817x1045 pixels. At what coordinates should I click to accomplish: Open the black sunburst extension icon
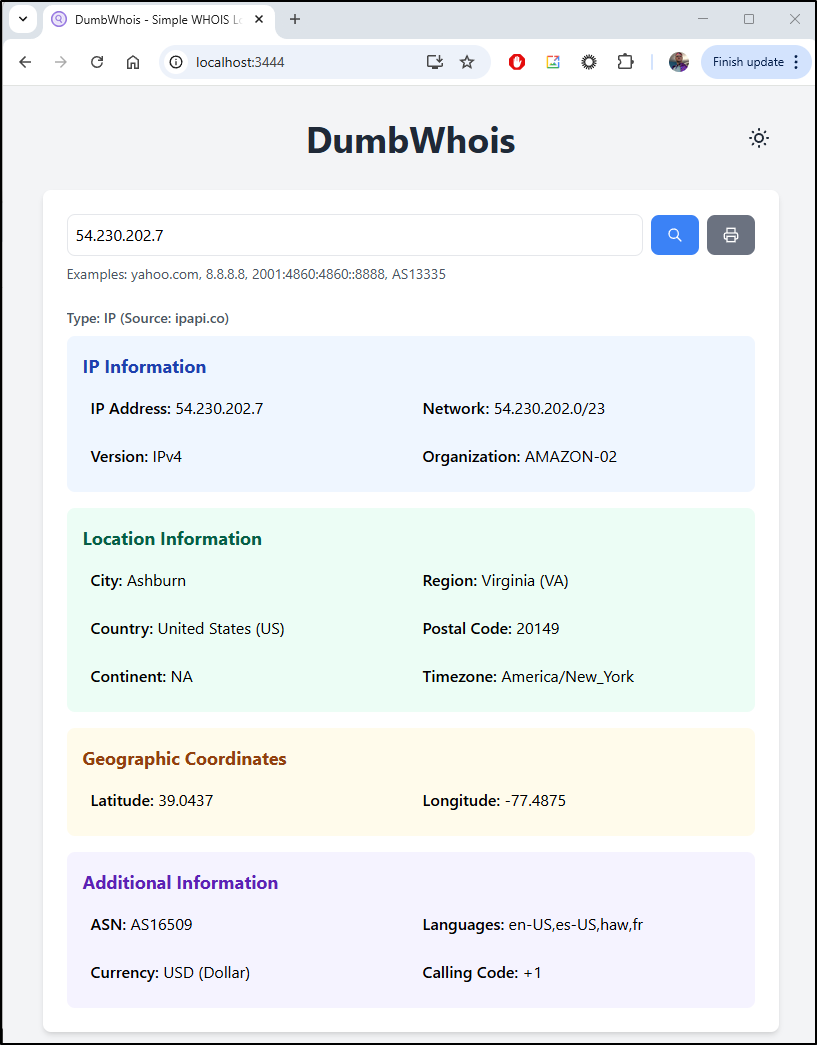tap(588, 62)
